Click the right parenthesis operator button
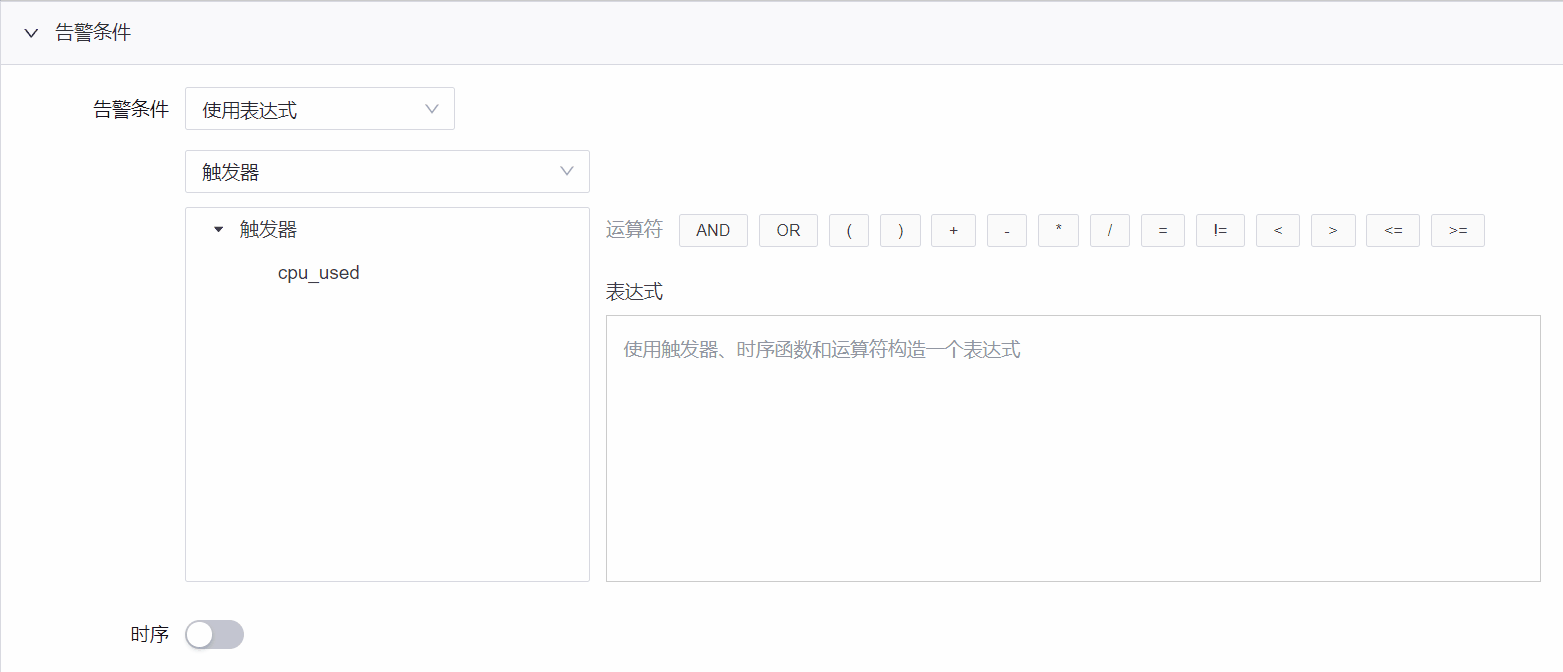This screenshot has height=672, width=1563. (900, 230)
